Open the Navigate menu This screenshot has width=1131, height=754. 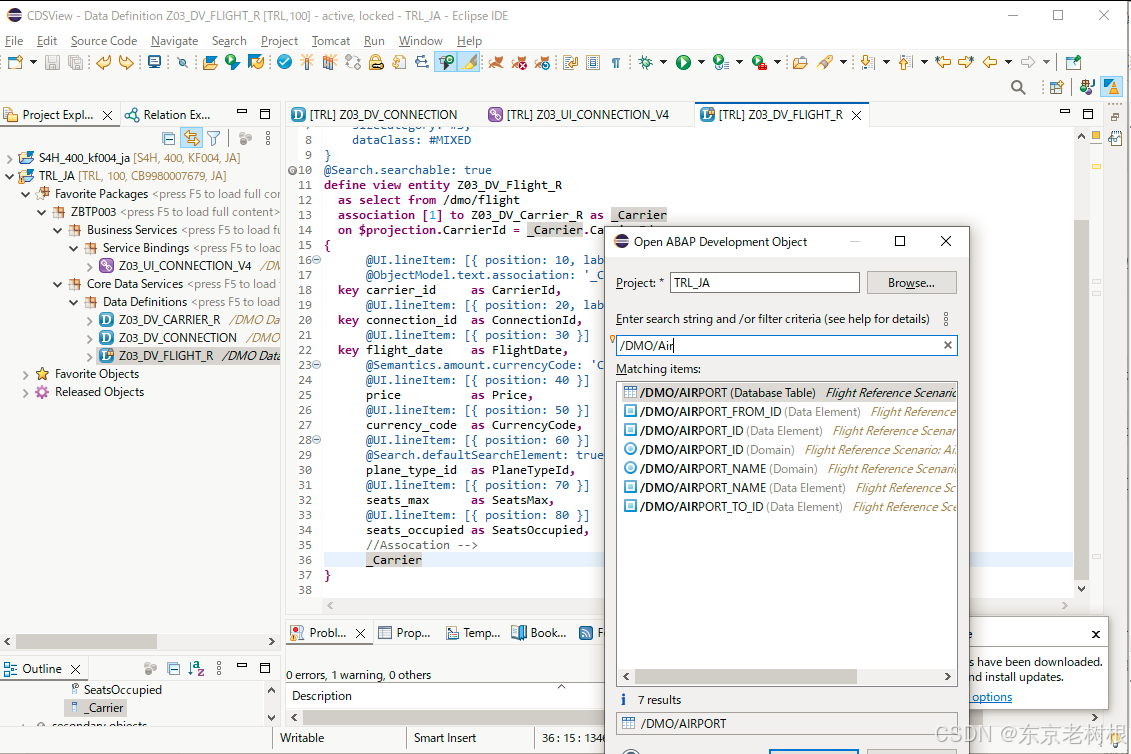click(175, 41)
